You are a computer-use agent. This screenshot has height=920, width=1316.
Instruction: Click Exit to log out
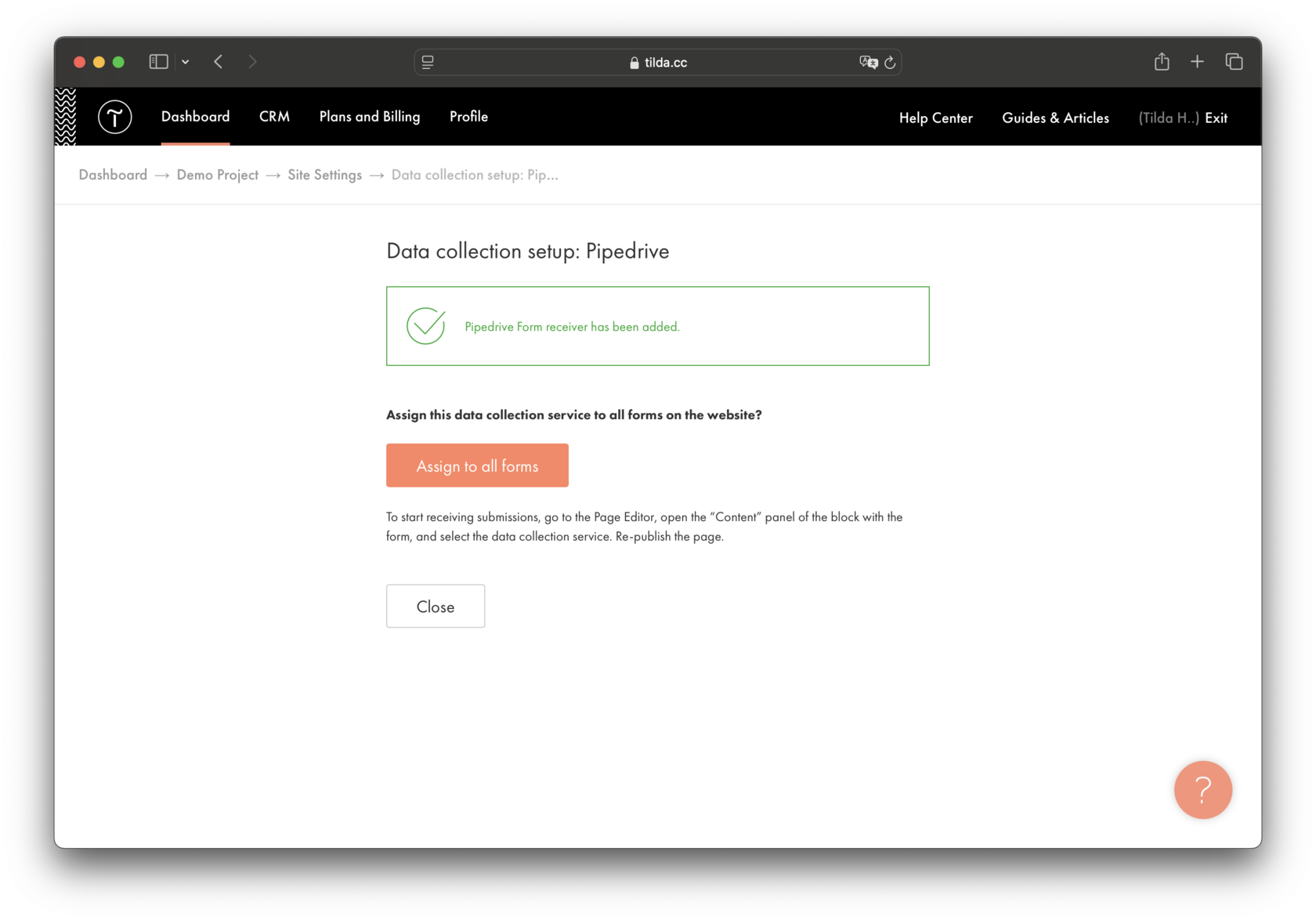coord(1216,118)
